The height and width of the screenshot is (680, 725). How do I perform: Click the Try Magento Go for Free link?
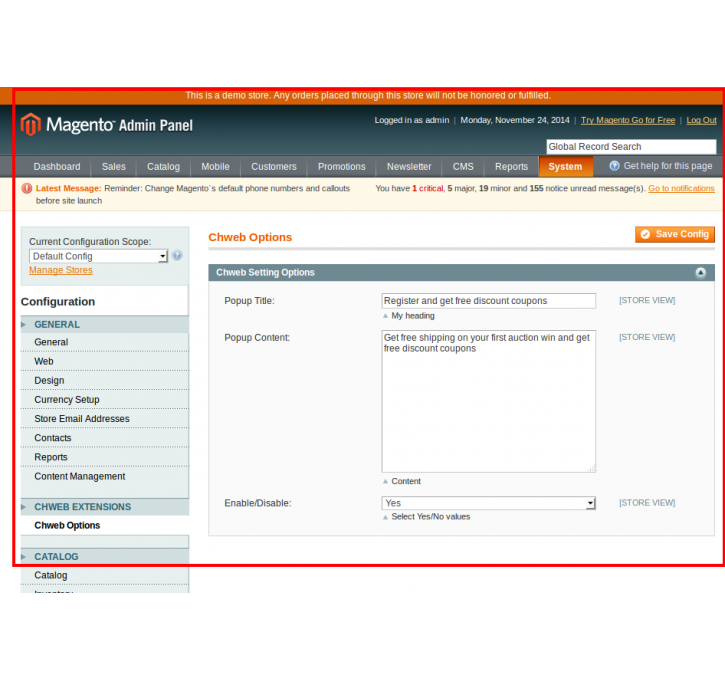pyautogui.click(x=628, y=120)
